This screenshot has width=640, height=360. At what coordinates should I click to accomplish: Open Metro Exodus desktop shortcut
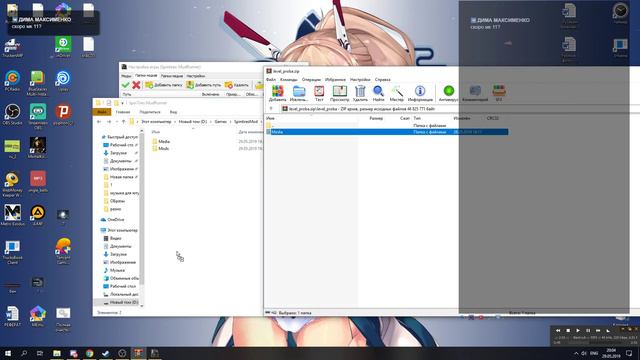[12, 216]
